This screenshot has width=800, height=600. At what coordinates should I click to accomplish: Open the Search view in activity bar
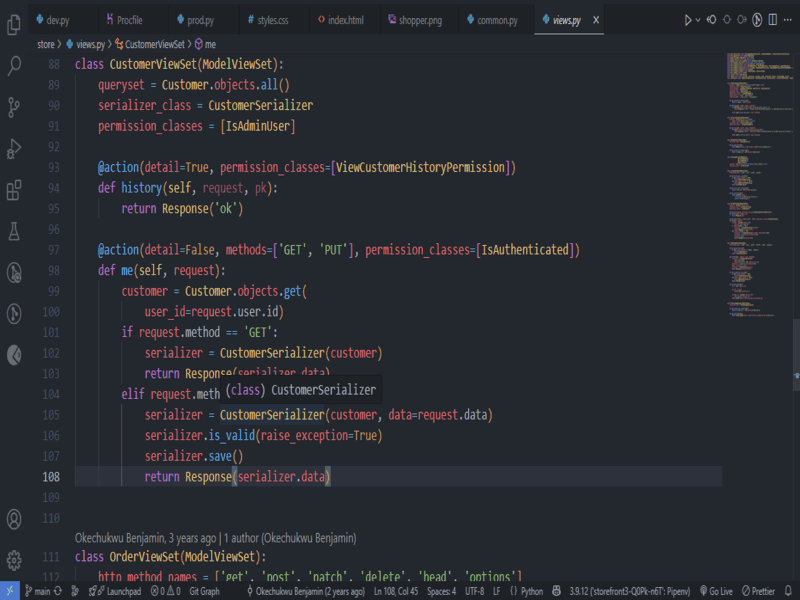click(x=15, y=66)
